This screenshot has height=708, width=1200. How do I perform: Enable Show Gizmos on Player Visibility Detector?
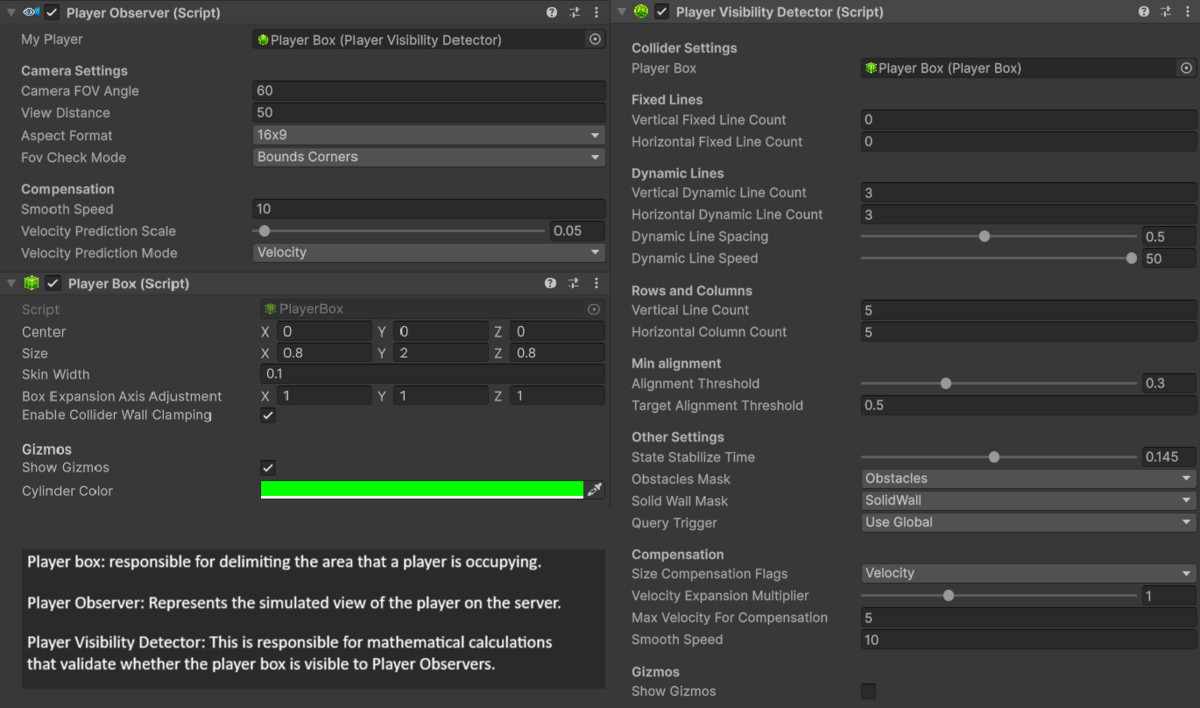[x=868, y=691]
